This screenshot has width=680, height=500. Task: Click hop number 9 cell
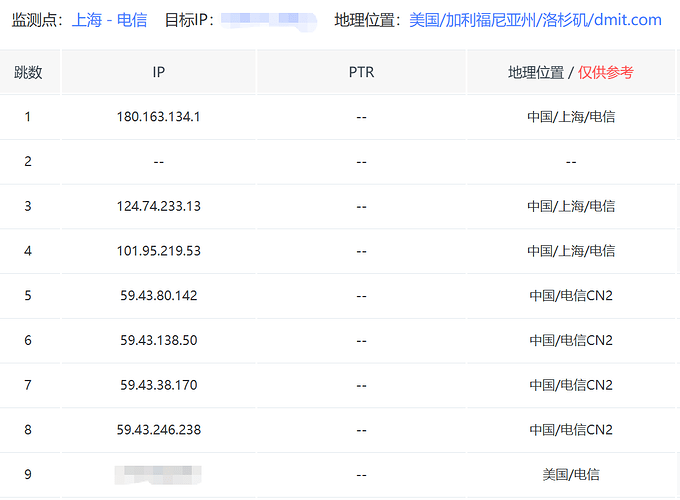(x=28, y=474)
